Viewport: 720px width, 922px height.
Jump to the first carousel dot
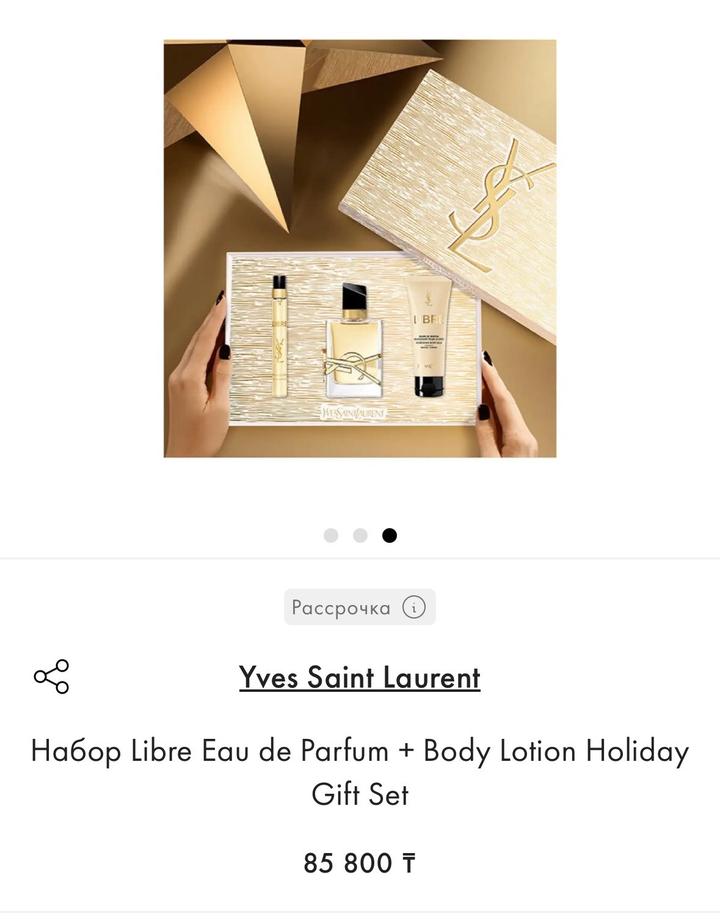[331, 535]
